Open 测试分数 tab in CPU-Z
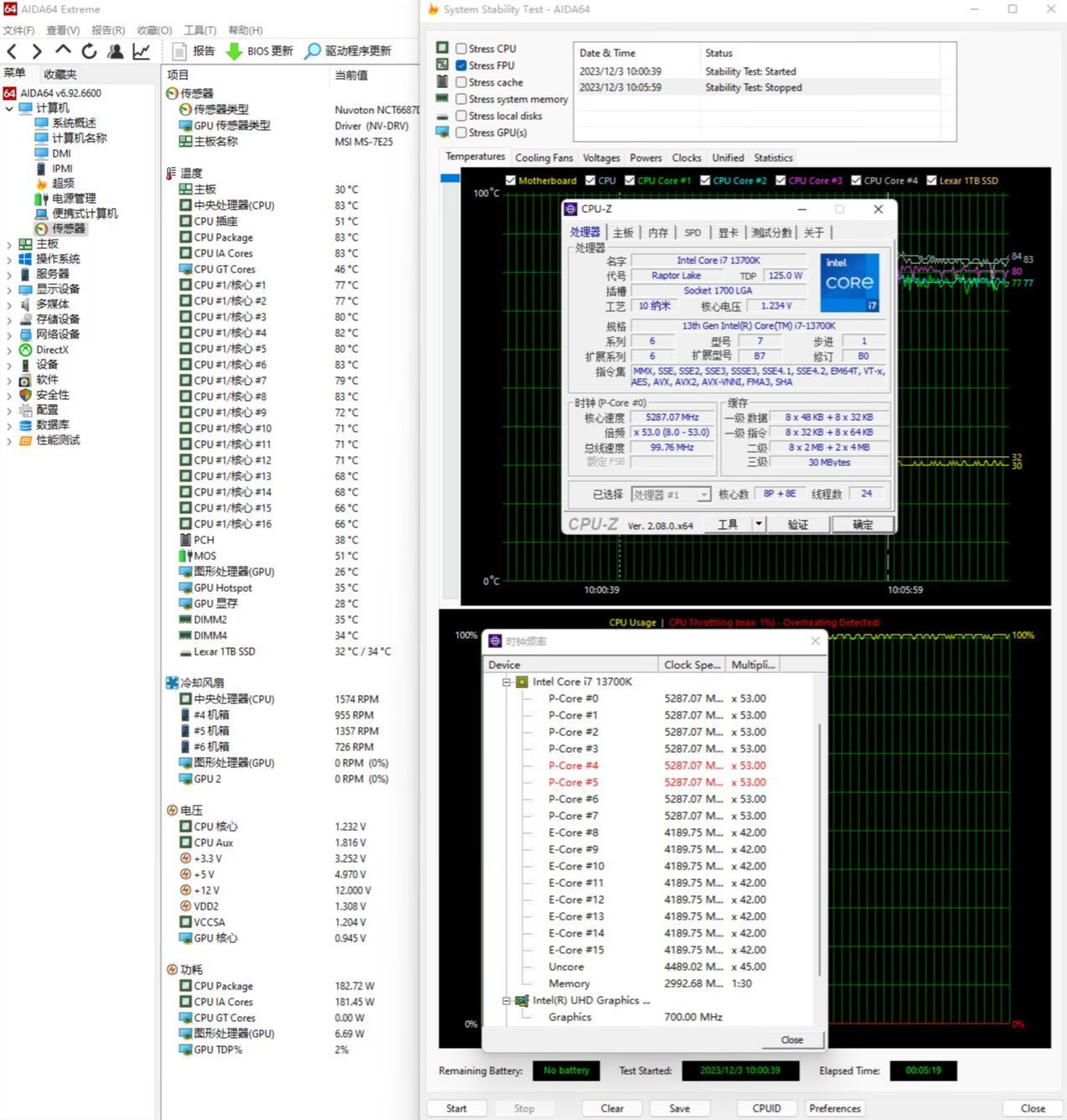This screenshot has width=1067, height=1120. pyautogui.click(x=771, y=233)
